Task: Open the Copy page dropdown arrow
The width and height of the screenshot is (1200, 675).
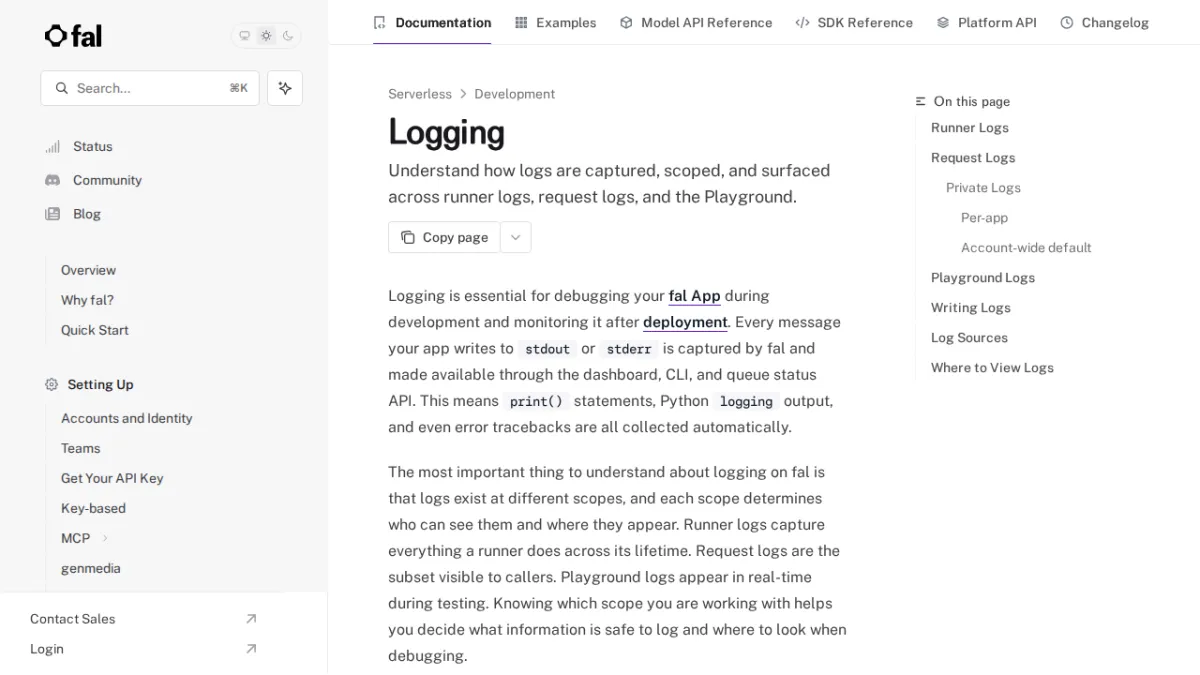Action: point(516,237)
